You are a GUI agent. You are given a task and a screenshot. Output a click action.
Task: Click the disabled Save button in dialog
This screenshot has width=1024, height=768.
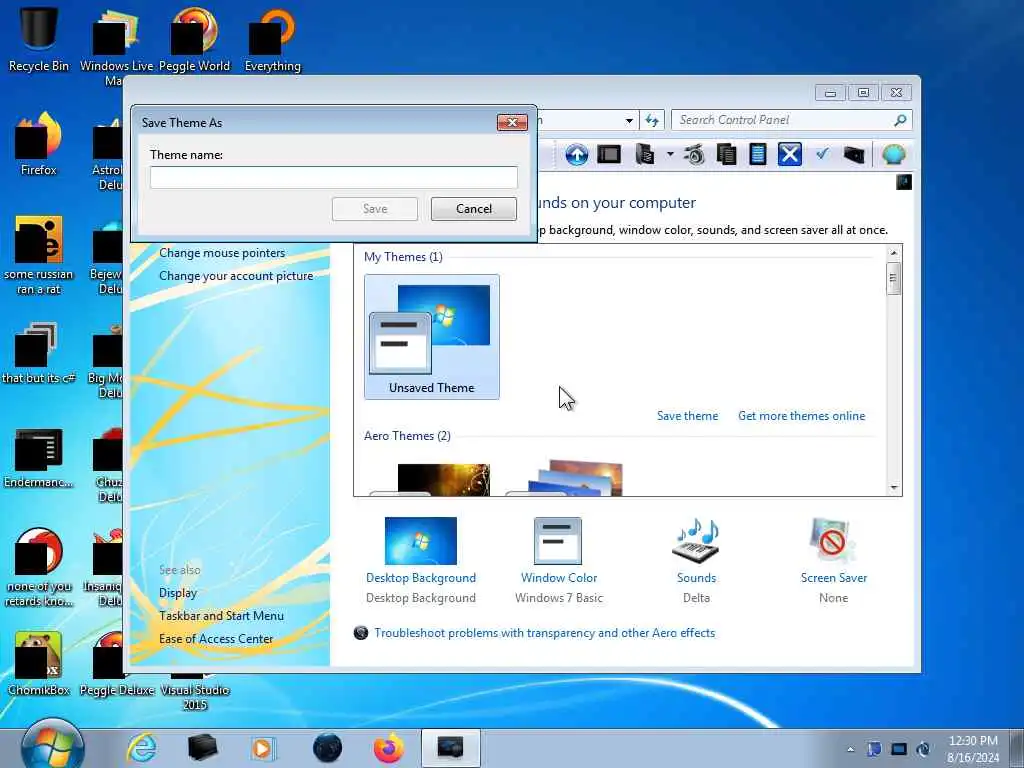[375, 209]
